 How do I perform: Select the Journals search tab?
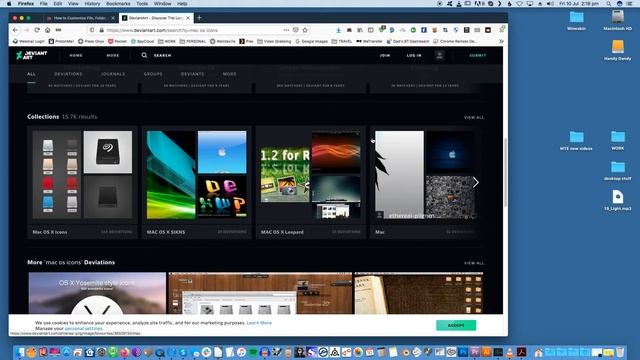113,74
